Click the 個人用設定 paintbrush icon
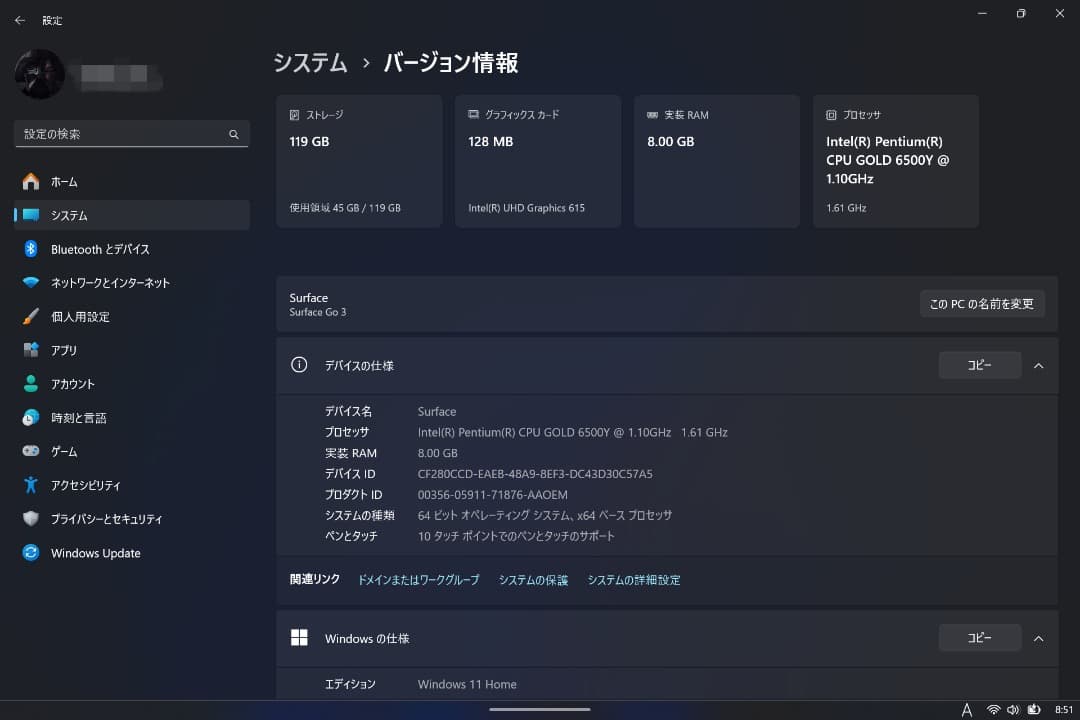Viewport: 1080px width, 720px height. (31, 317)
